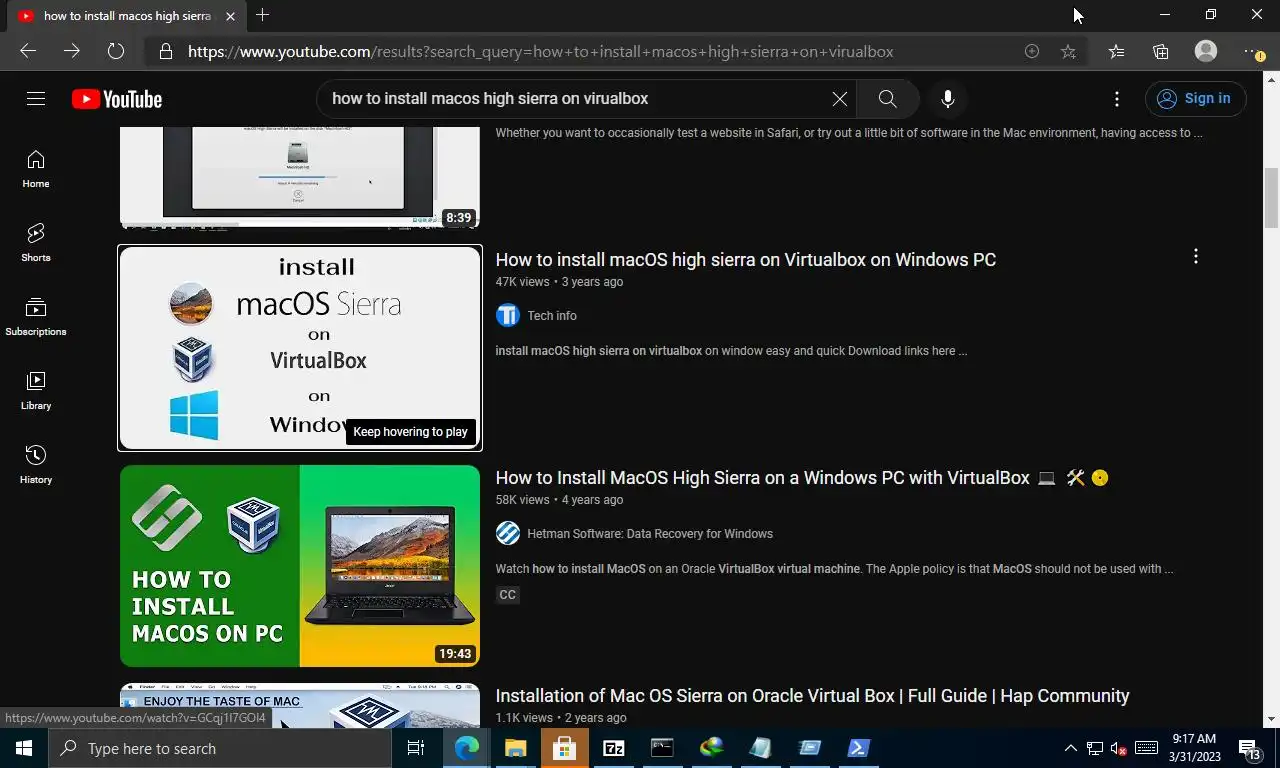Start voice search with the microphone
1280x768 pixels.
pos(947,99)
